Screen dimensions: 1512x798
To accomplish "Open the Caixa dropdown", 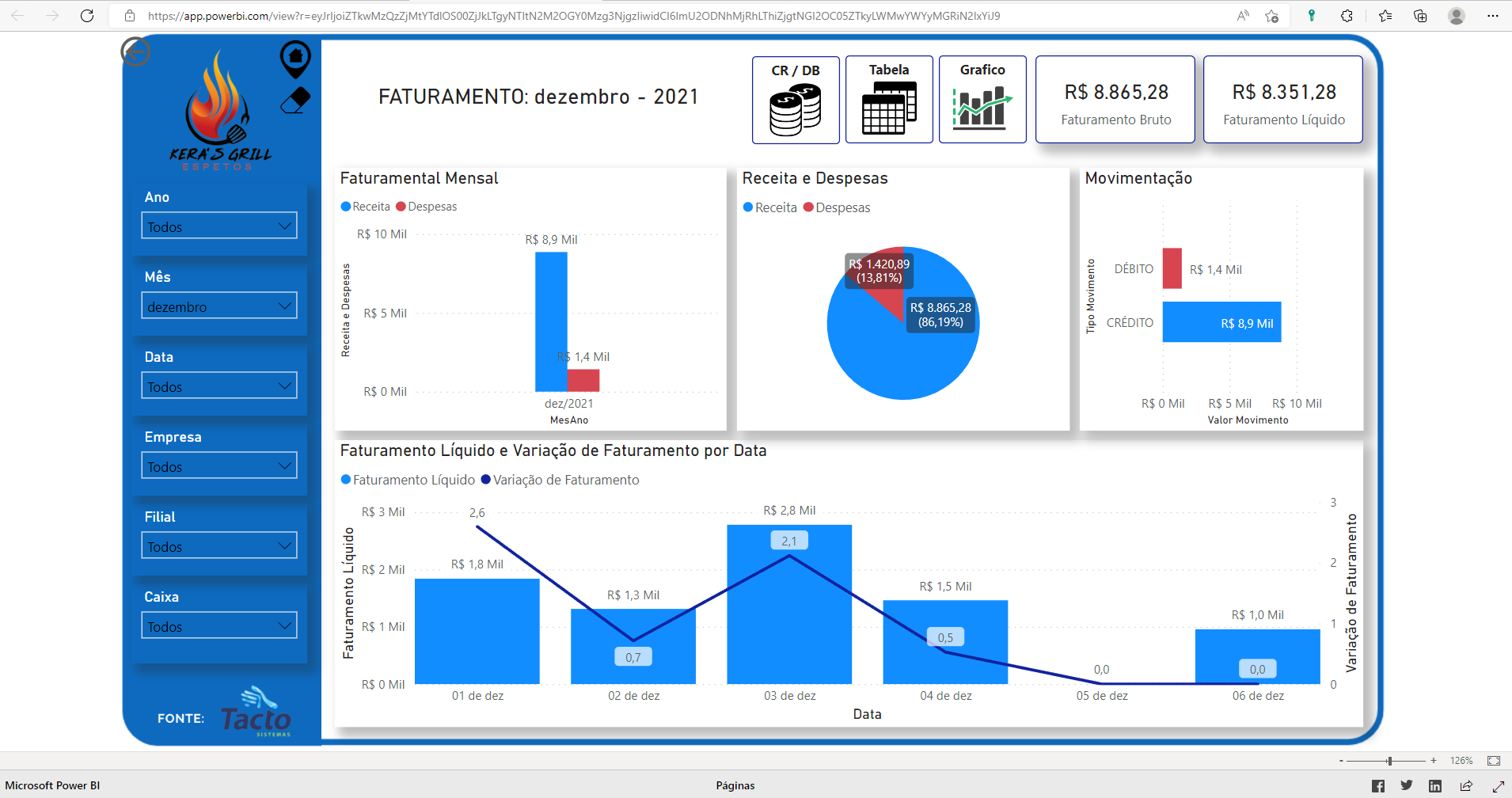I will tap(219, 625).
